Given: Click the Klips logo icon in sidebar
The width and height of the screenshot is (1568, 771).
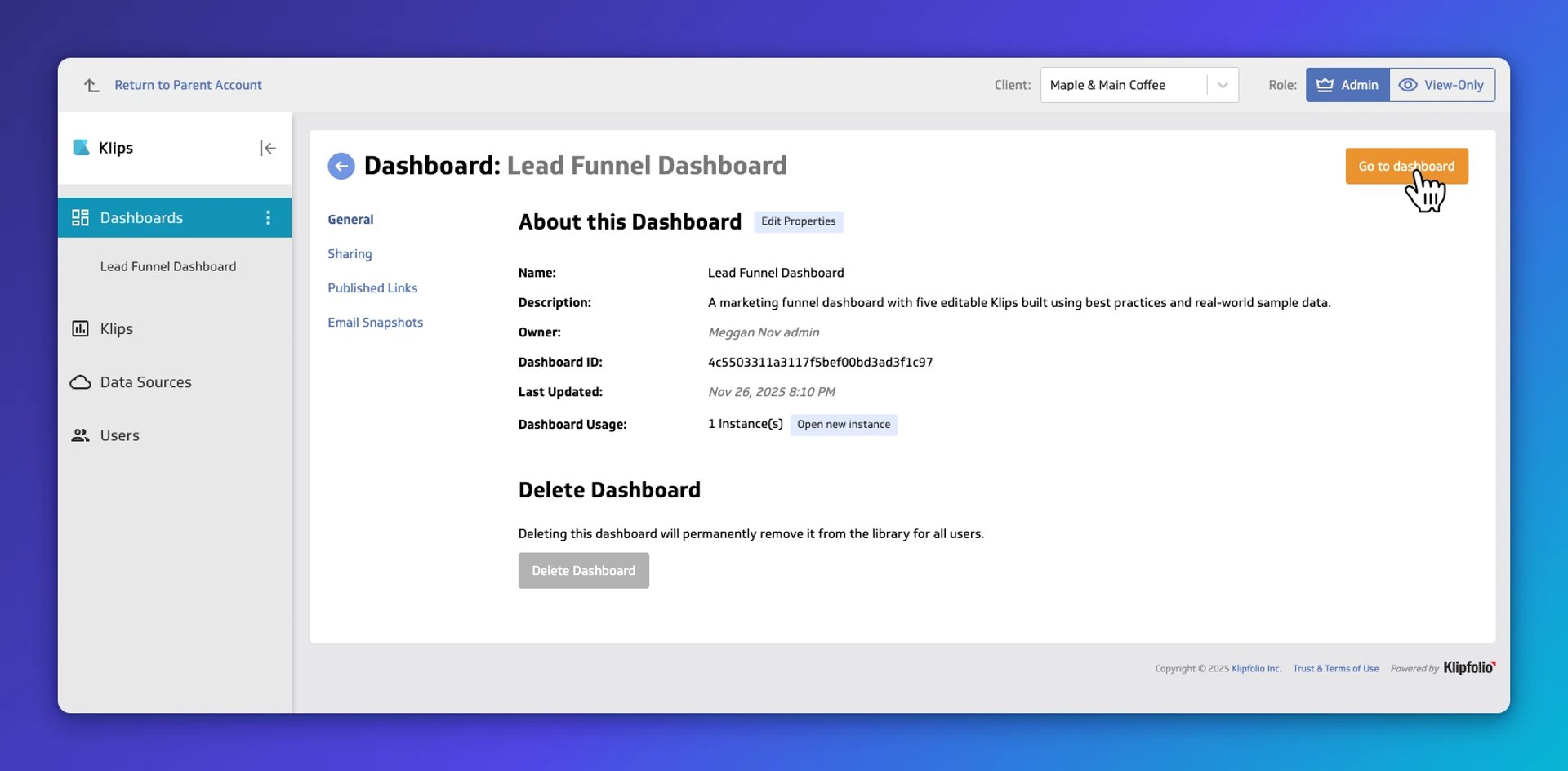Looking at the screenshot, I should coord(82,148).
